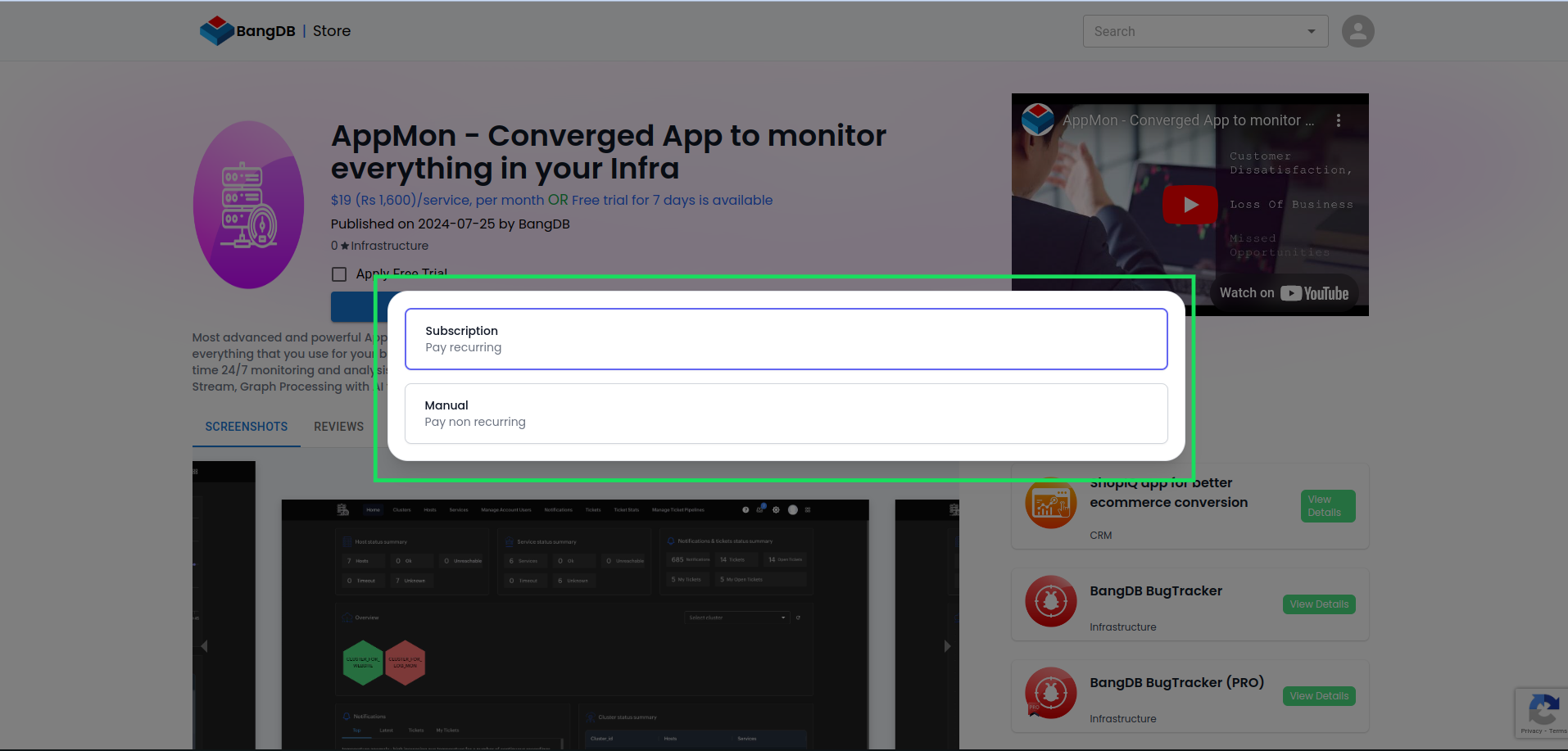Open the user account avatar icon

point(1357,31)
